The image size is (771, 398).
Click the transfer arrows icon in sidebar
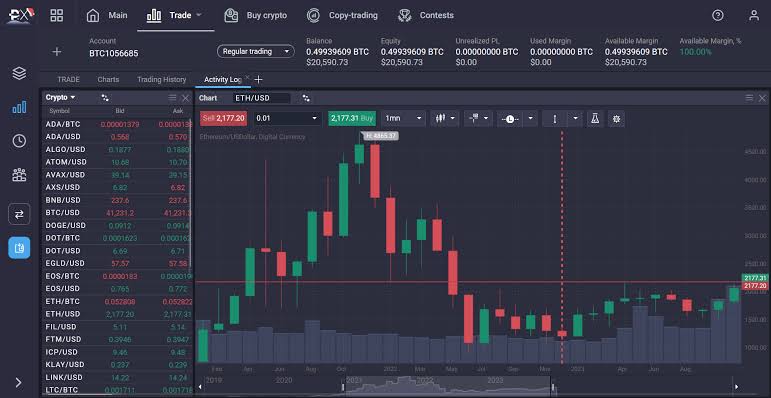point(19,214)
